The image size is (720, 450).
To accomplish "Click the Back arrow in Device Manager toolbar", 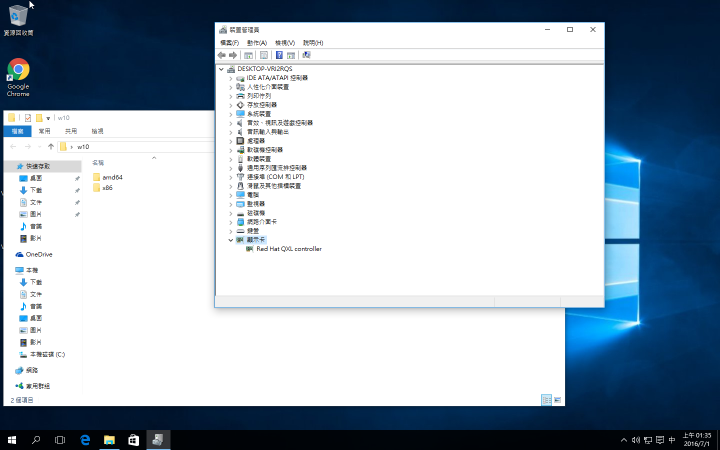I will click(x=221, y=55).
